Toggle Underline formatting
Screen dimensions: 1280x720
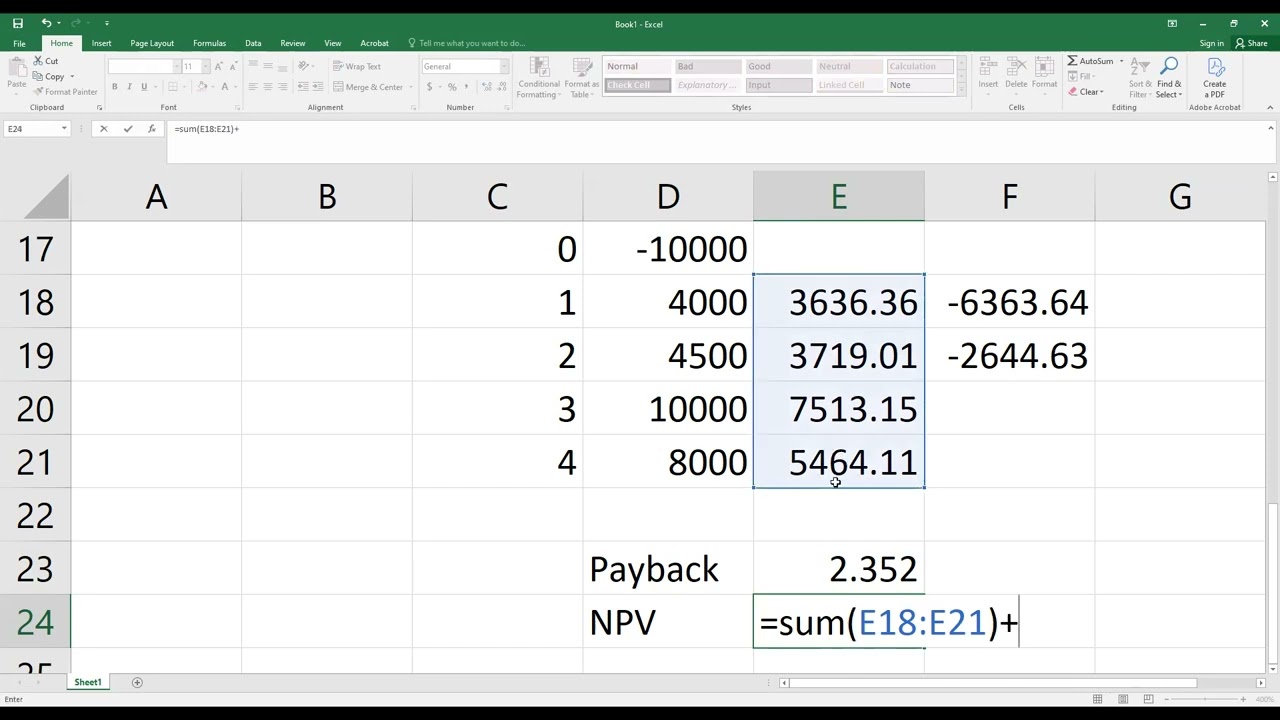click(144, 87)
